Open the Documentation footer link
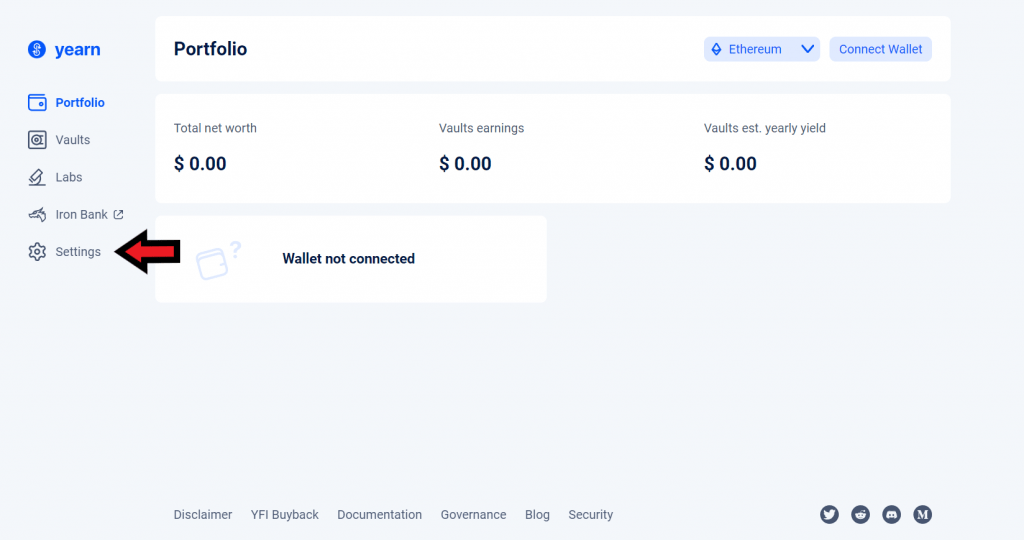The width and height of the screenshot is (1024, 540). pos(379,515)
